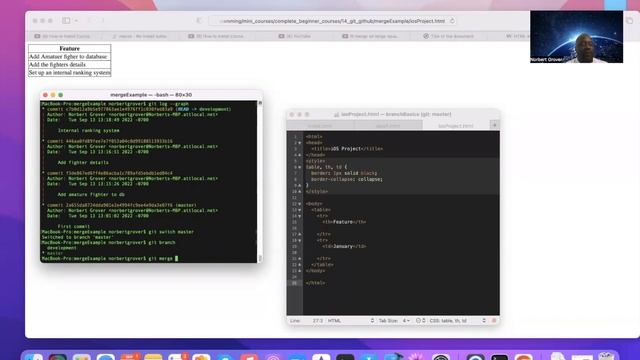Open the dropdown arrow beside Safari's sidebar icon
The height and width of the screenshot is (360, 640).
[x=76, y=20]
